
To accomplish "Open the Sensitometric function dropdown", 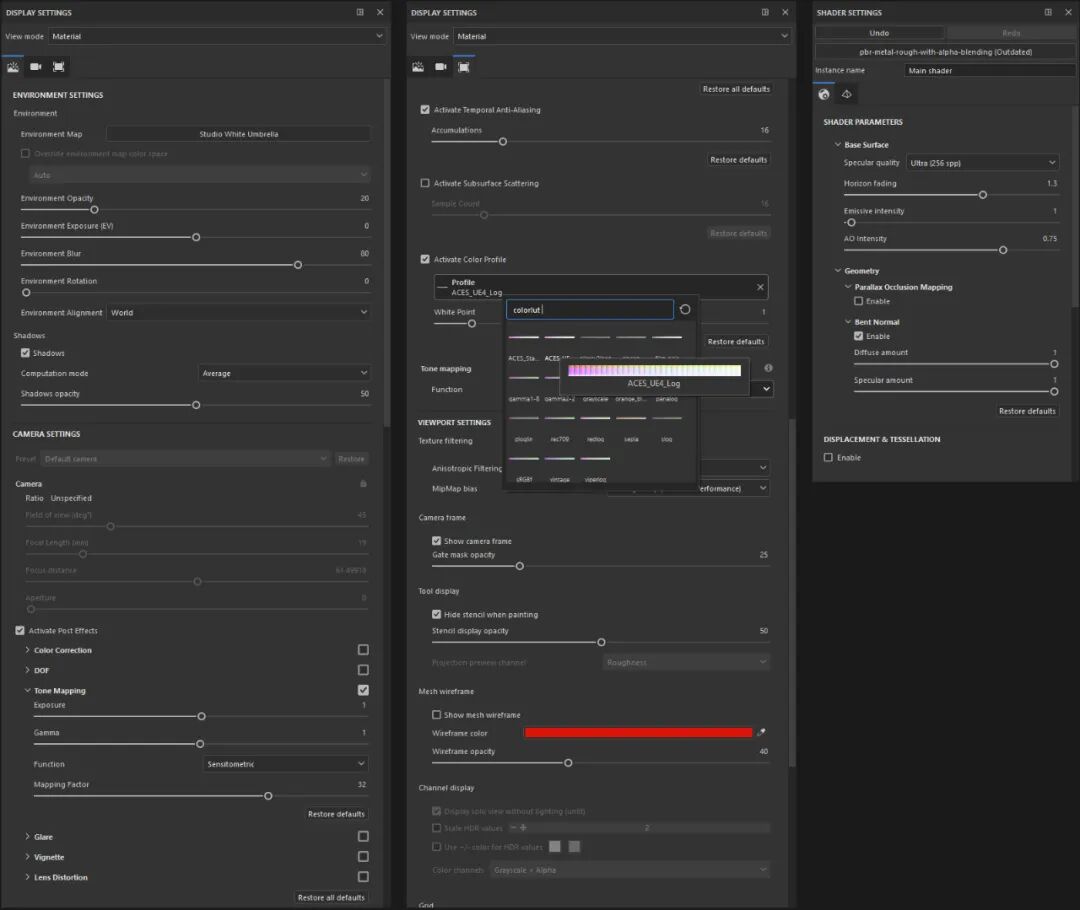I will (x=285, y=763).
